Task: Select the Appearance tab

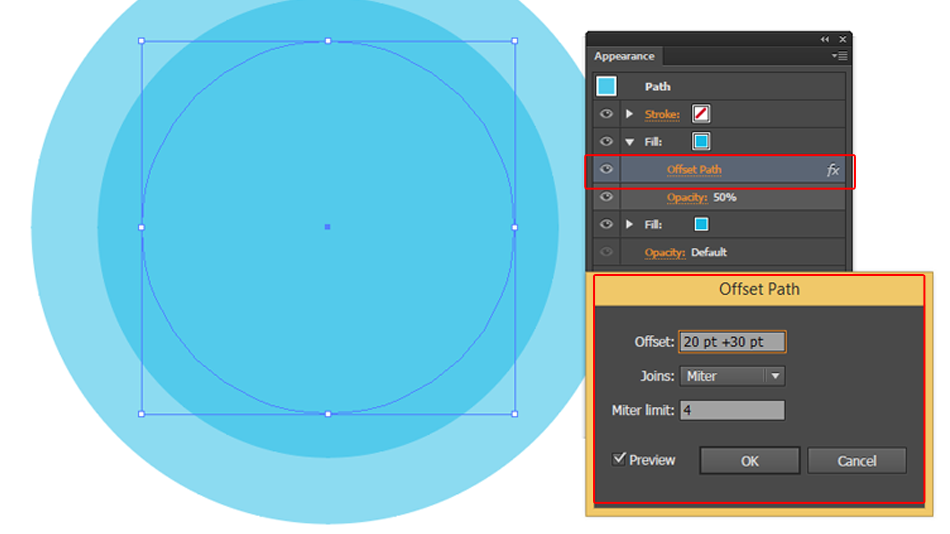Action: click(624, 56)
